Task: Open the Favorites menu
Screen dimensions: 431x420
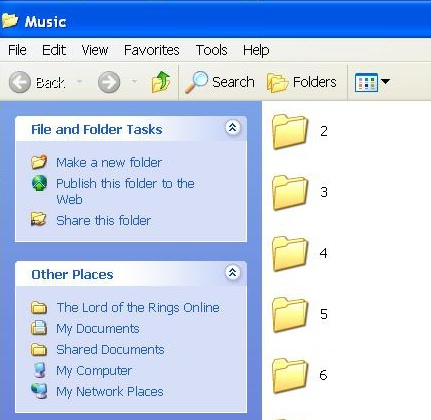Action: (152, 50)
